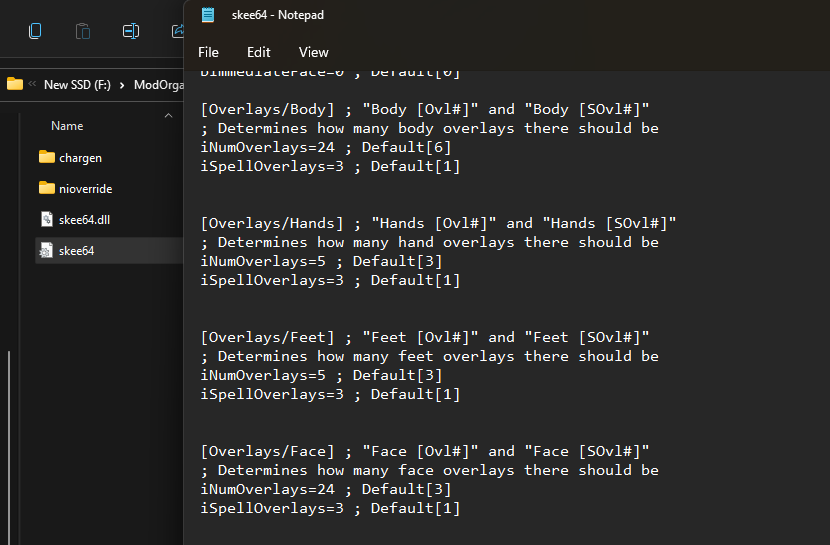Click the Copy icon in File Explorer toolbar
830x545 pixels.
click(35, 31)
